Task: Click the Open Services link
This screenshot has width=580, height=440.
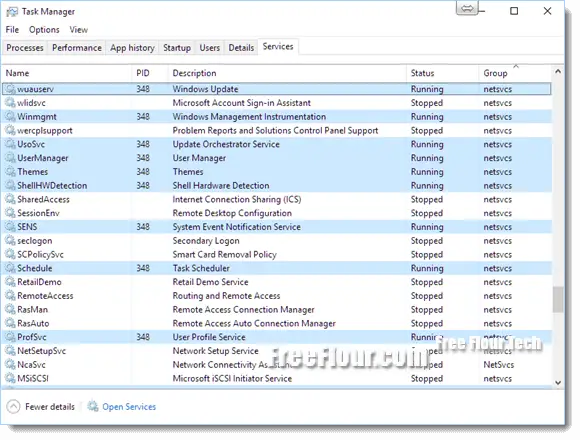Action: coord(129,407)
